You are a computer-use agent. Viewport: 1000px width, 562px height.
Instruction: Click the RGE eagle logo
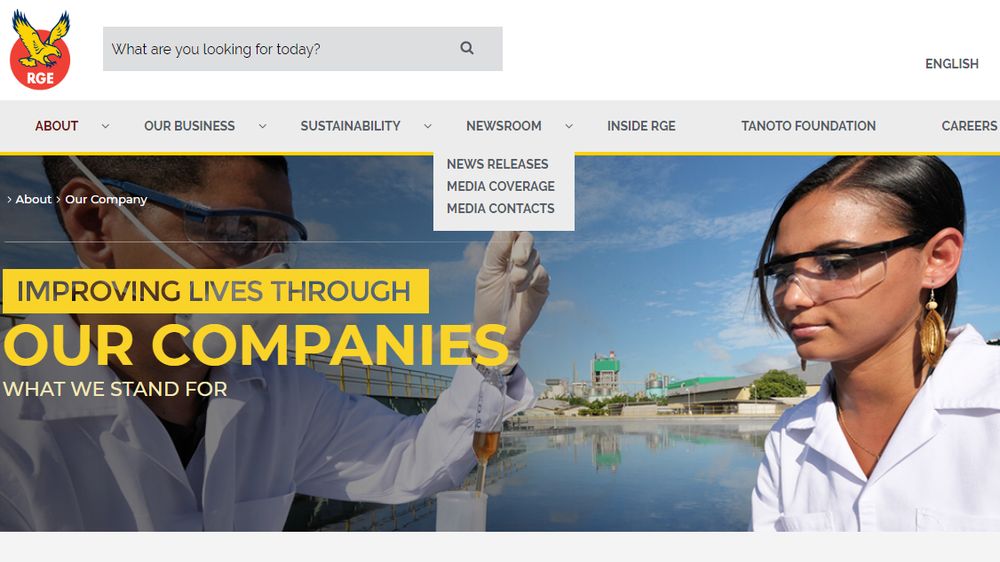pos(40,50)
